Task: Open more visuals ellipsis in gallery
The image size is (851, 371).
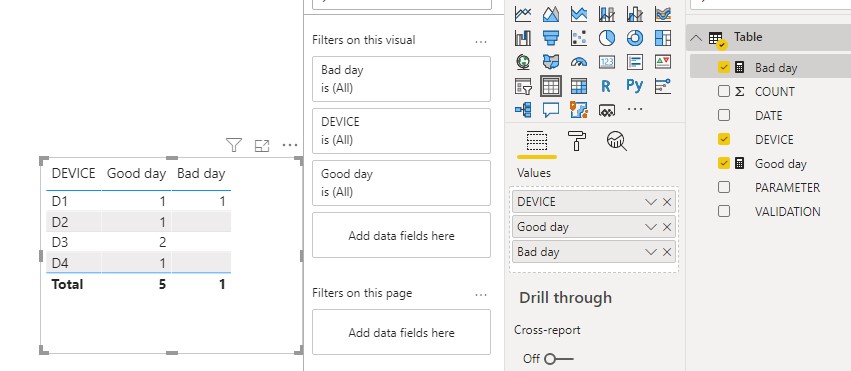Action: tap(634, 110)
